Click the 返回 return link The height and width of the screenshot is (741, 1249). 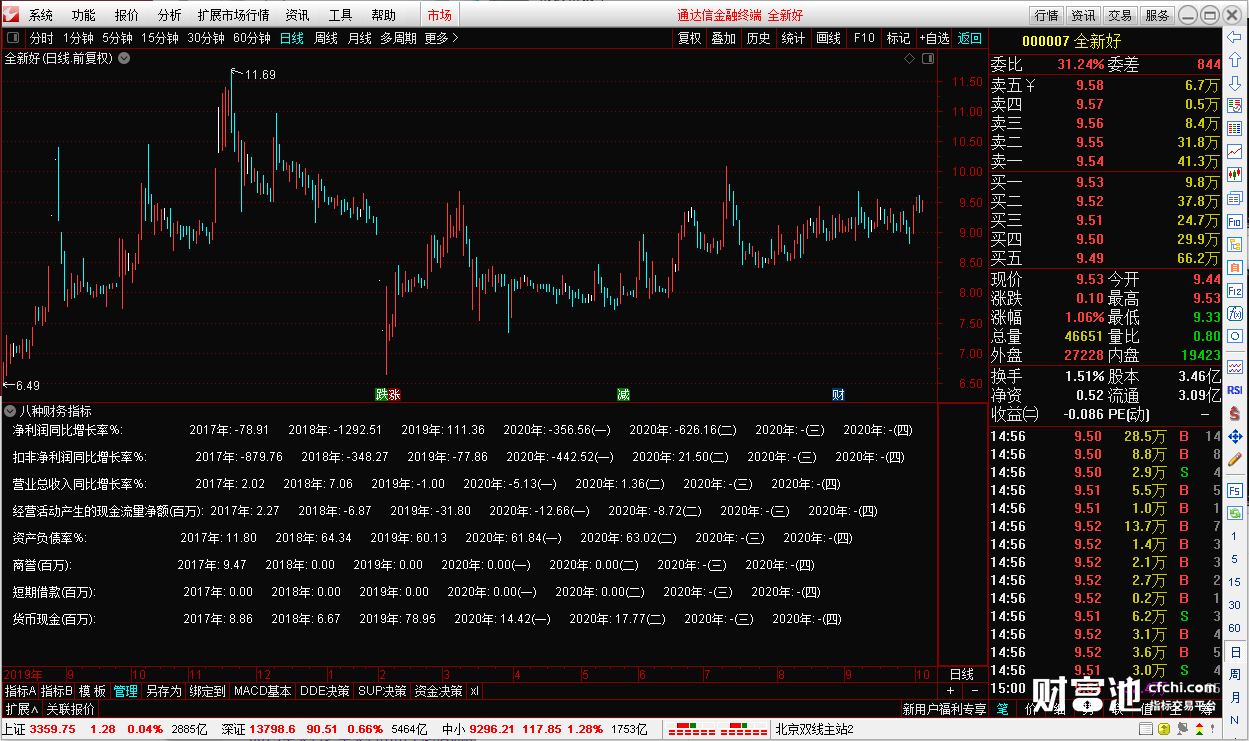click(970, 38)
